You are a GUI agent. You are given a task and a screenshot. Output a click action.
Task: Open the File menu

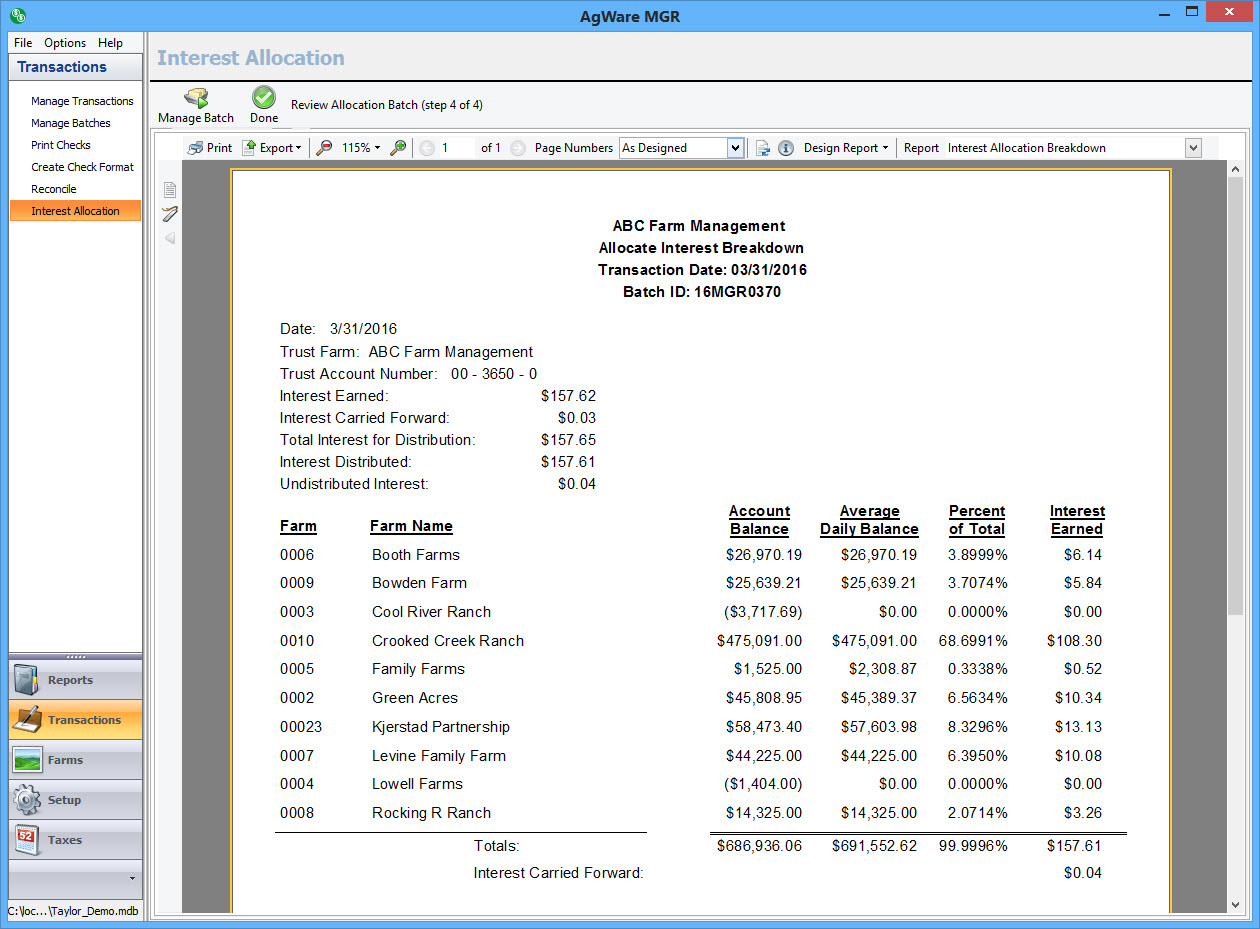pyautogui.click(x=23, y=43)
